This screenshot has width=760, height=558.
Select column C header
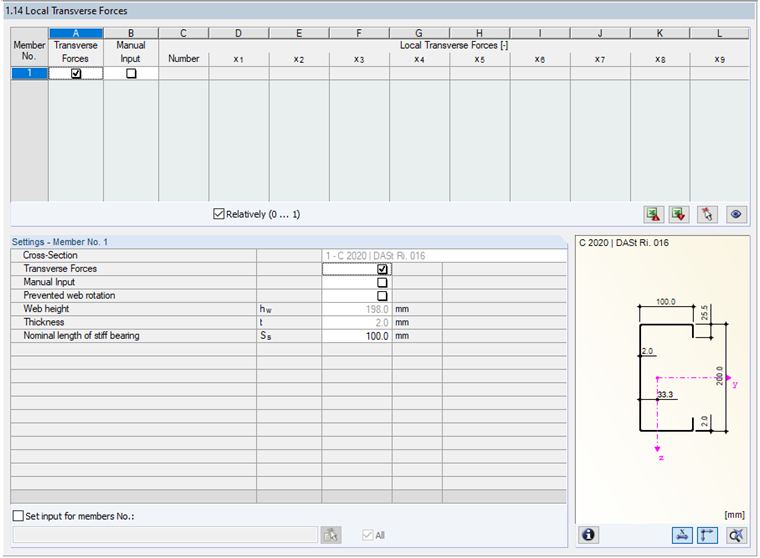pos(183,33)
